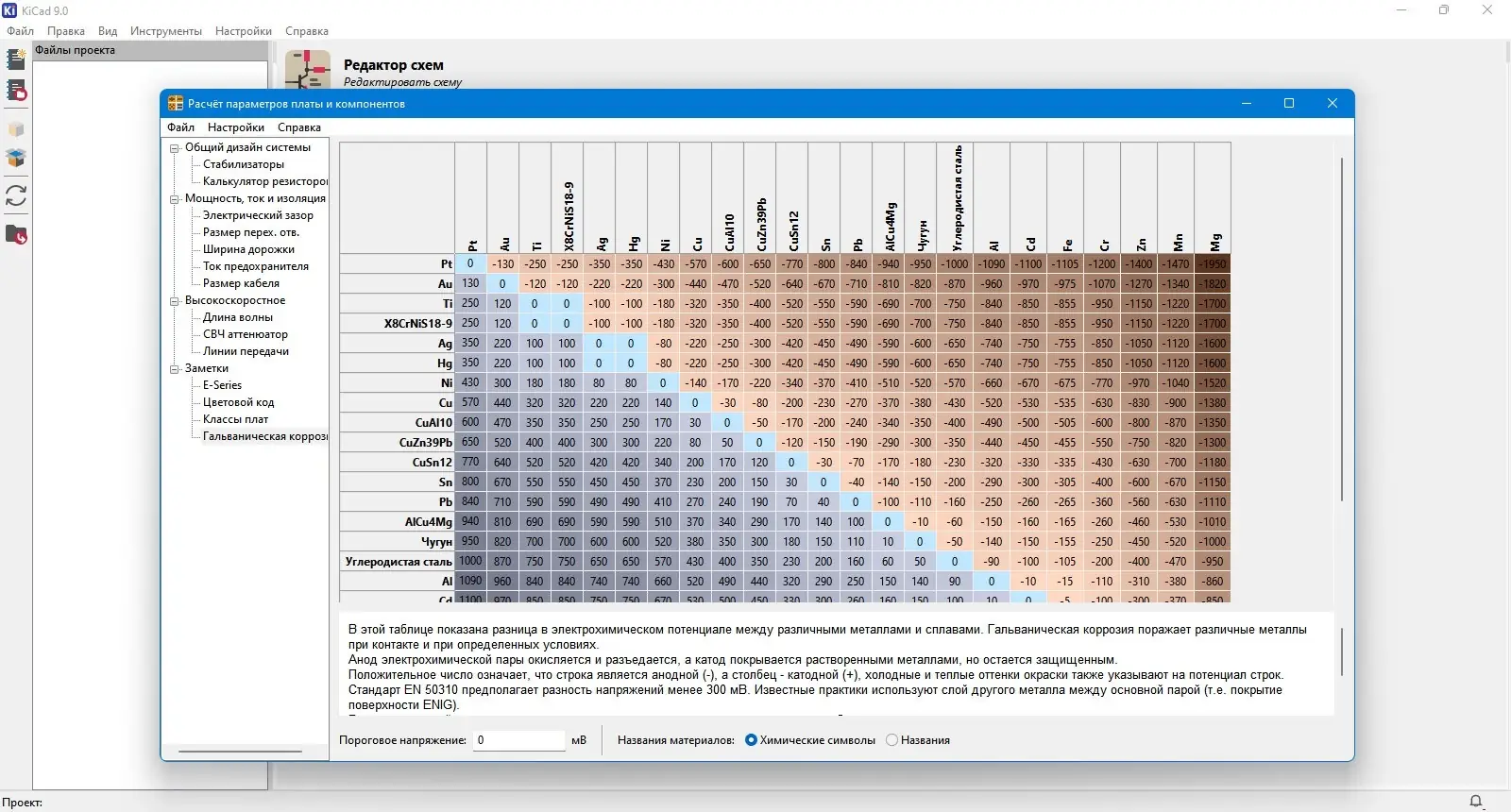Screen dimensions: 1511x812
Task: Launch the Schematic Editor icon
Action: [x=308, y=71]
